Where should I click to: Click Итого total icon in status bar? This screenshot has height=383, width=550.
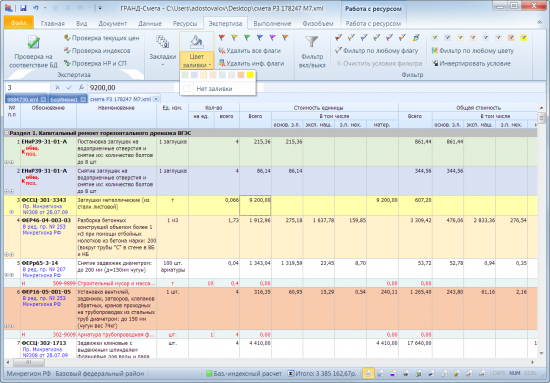[x=290, y=374]
